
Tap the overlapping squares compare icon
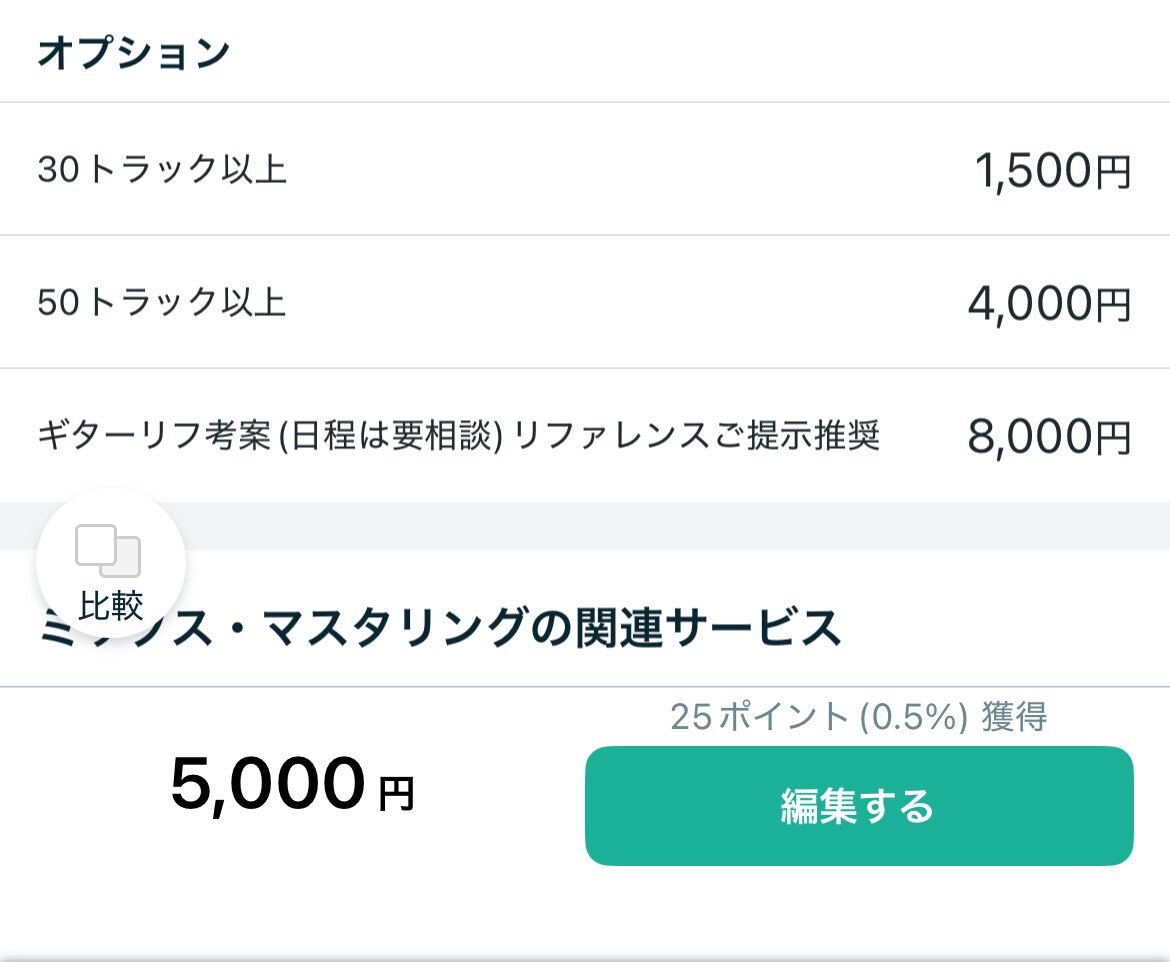108,551
